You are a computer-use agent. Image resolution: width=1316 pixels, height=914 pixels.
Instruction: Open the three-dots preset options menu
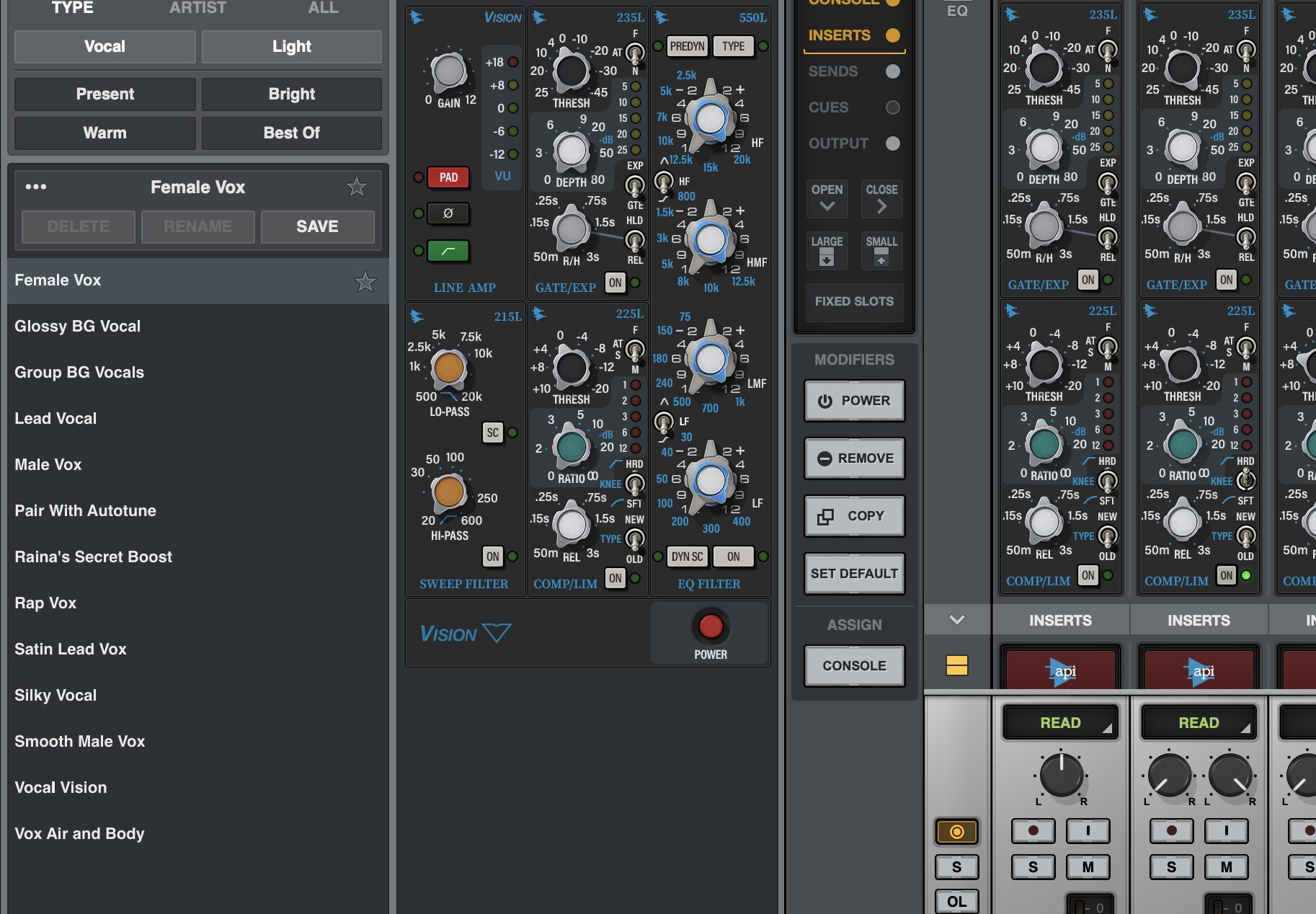pyautogui.click(x=36, y=187)
